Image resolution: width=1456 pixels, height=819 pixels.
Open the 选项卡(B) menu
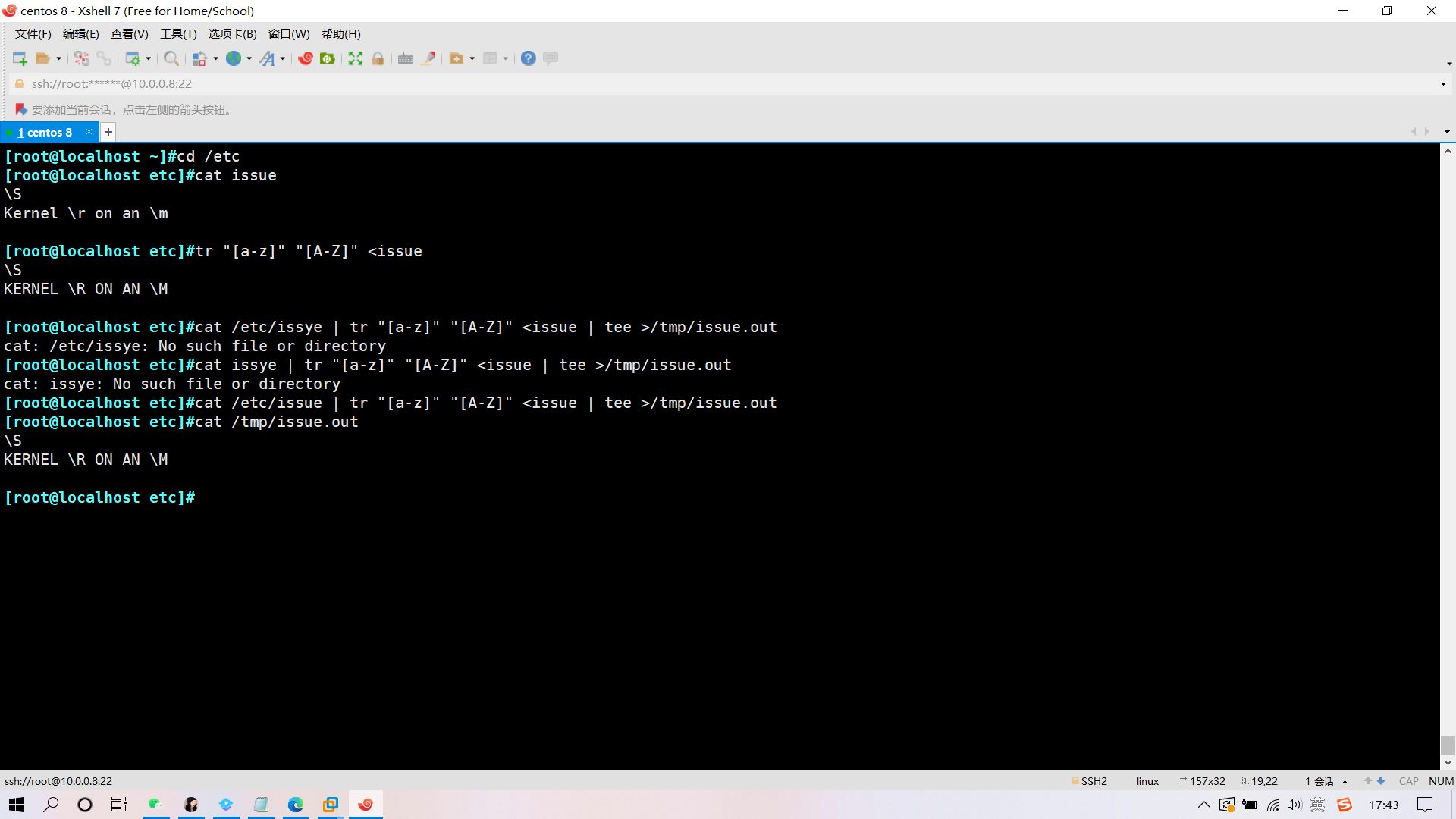coord(232,34)
